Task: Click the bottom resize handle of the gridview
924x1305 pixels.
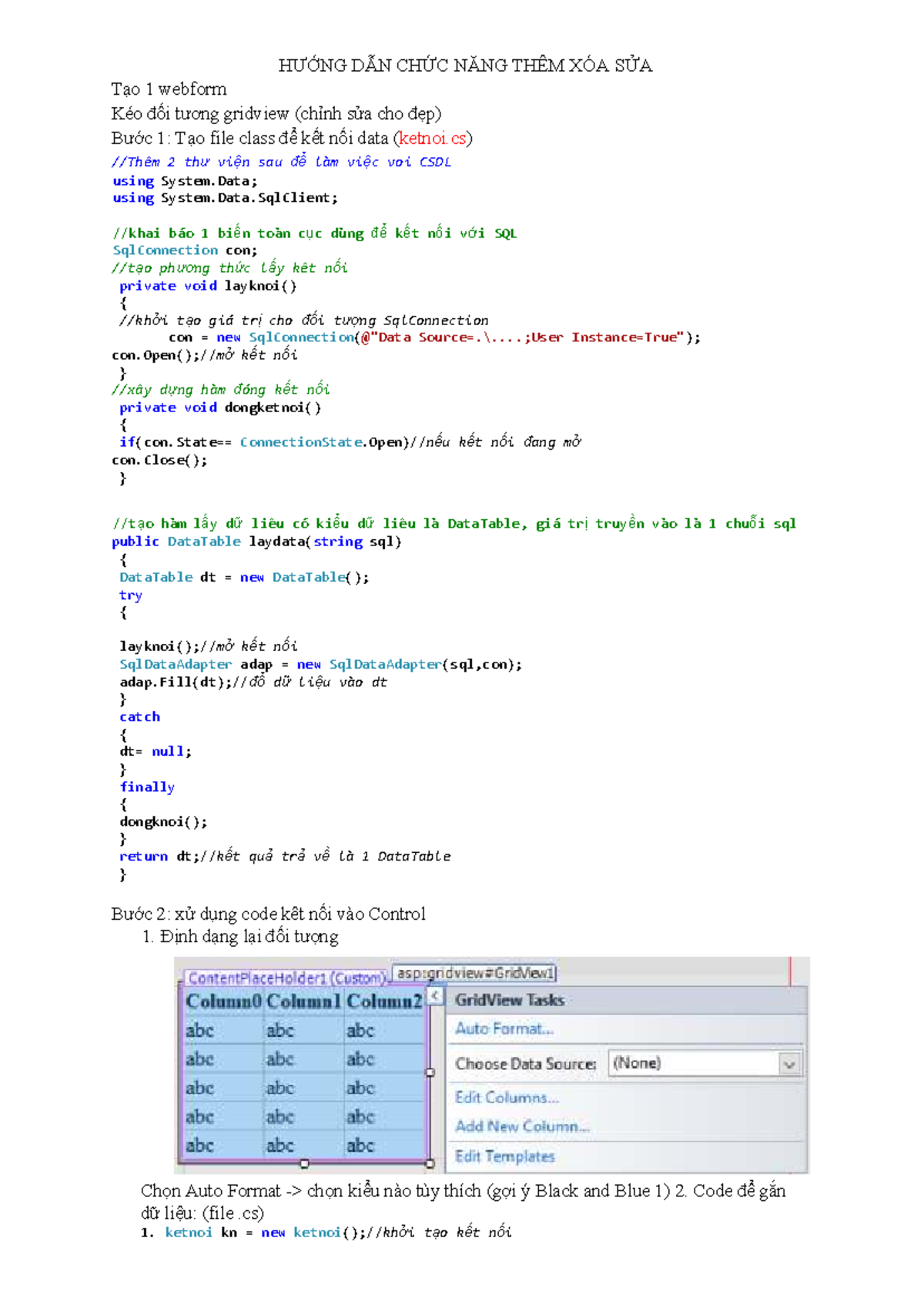Action: (x=304, y=1163)
